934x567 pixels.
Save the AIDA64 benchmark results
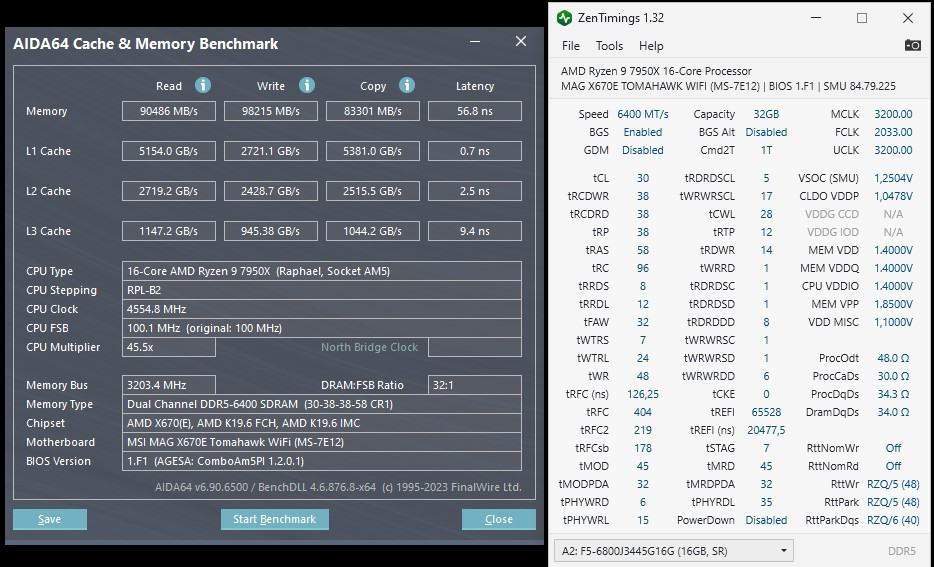(x=50, y=519)
